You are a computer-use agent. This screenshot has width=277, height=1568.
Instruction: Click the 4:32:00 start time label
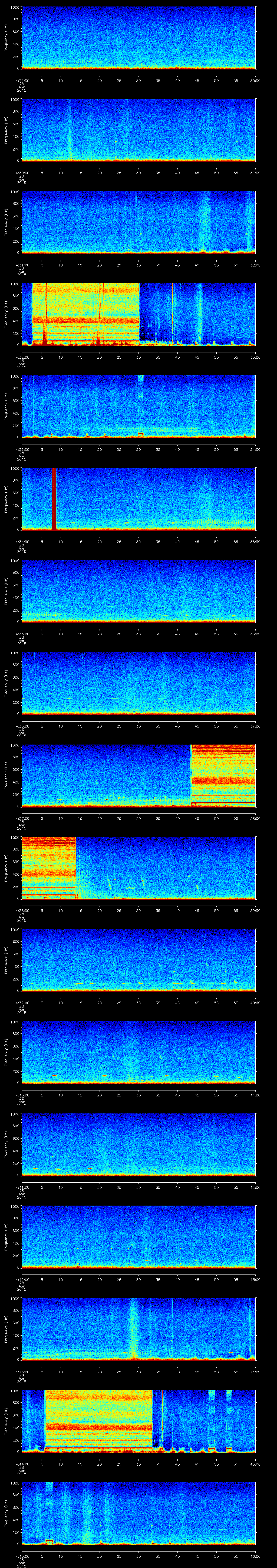[22, 357]
